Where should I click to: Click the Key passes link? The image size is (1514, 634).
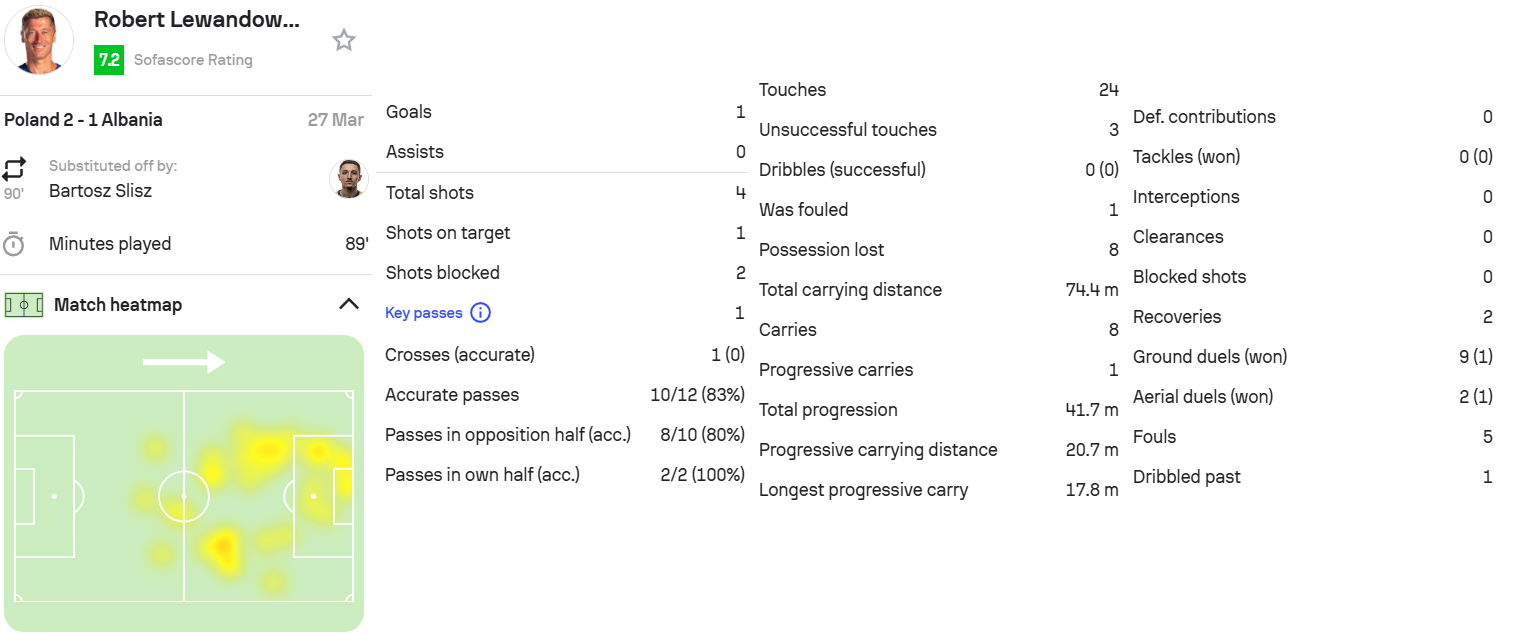click(424, 313)
